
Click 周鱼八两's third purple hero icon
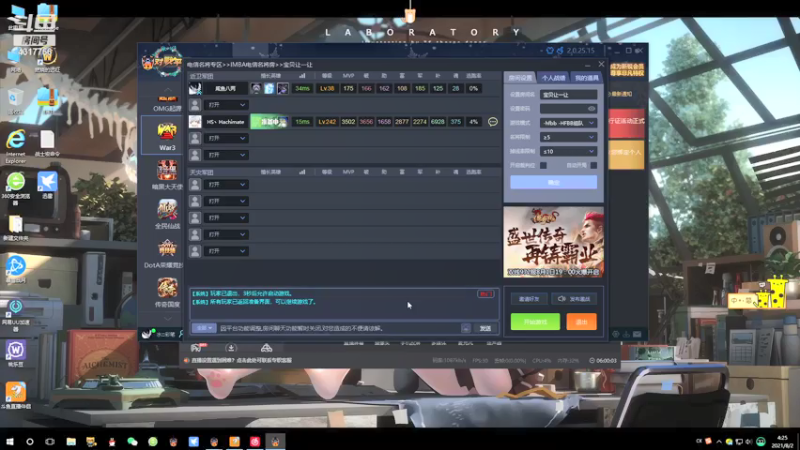click(x=282, y=88)
